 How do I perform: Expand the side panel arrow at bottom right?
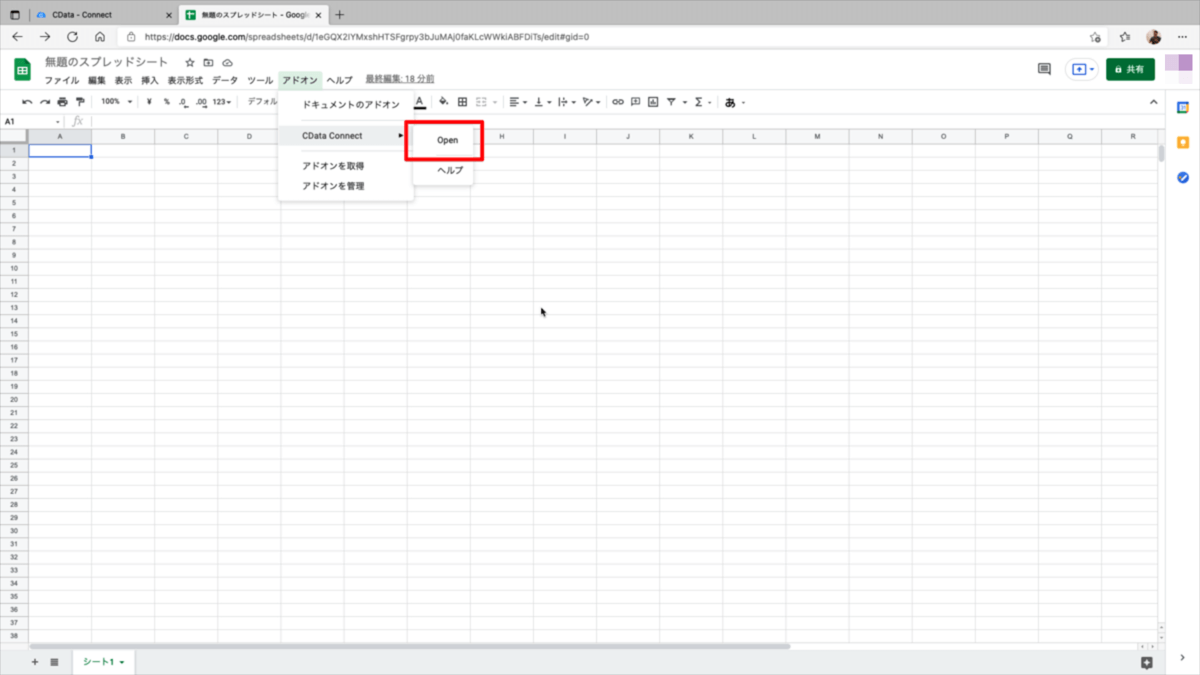[x=1183, y=658]
